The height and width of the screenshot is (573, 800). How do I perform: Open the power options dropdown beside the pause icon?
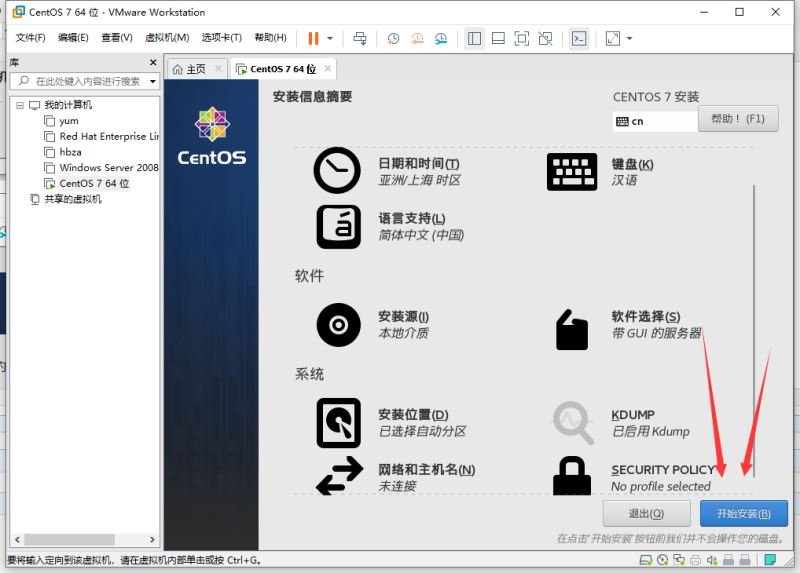(x=330, y=38)
